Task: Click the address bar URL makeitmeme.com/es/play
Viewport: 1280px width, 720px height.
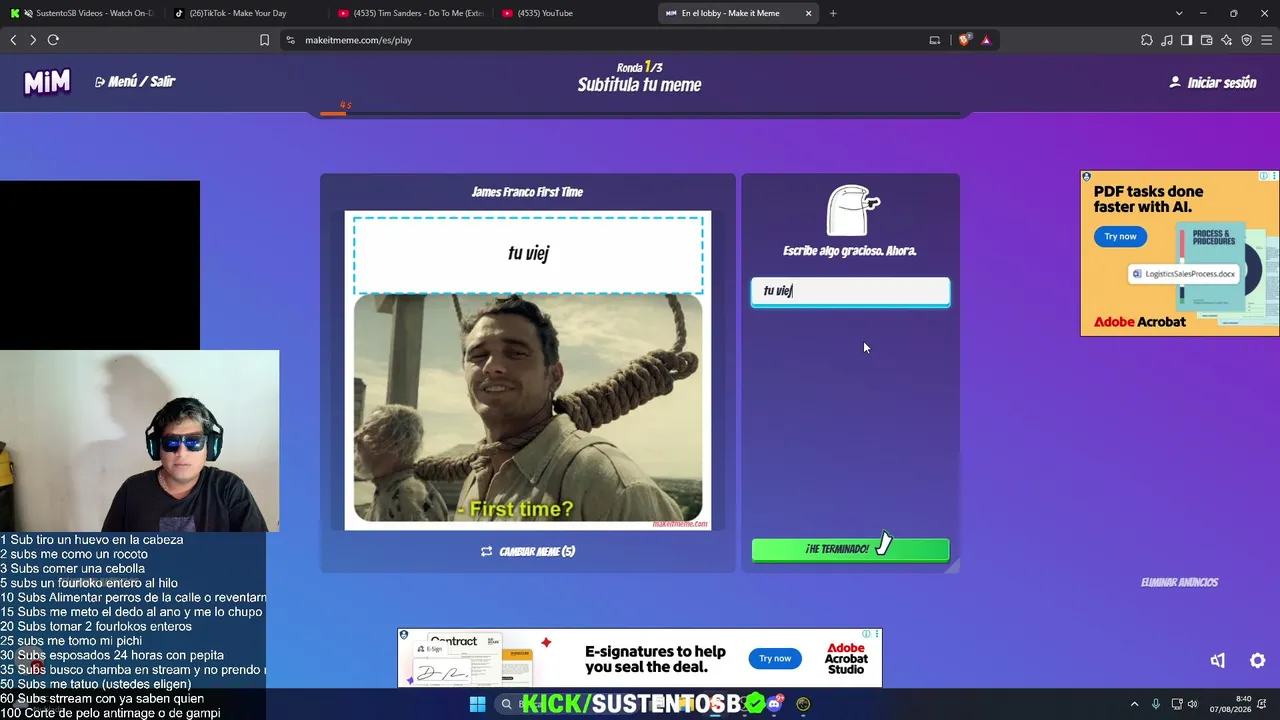Action: point(358,40)
